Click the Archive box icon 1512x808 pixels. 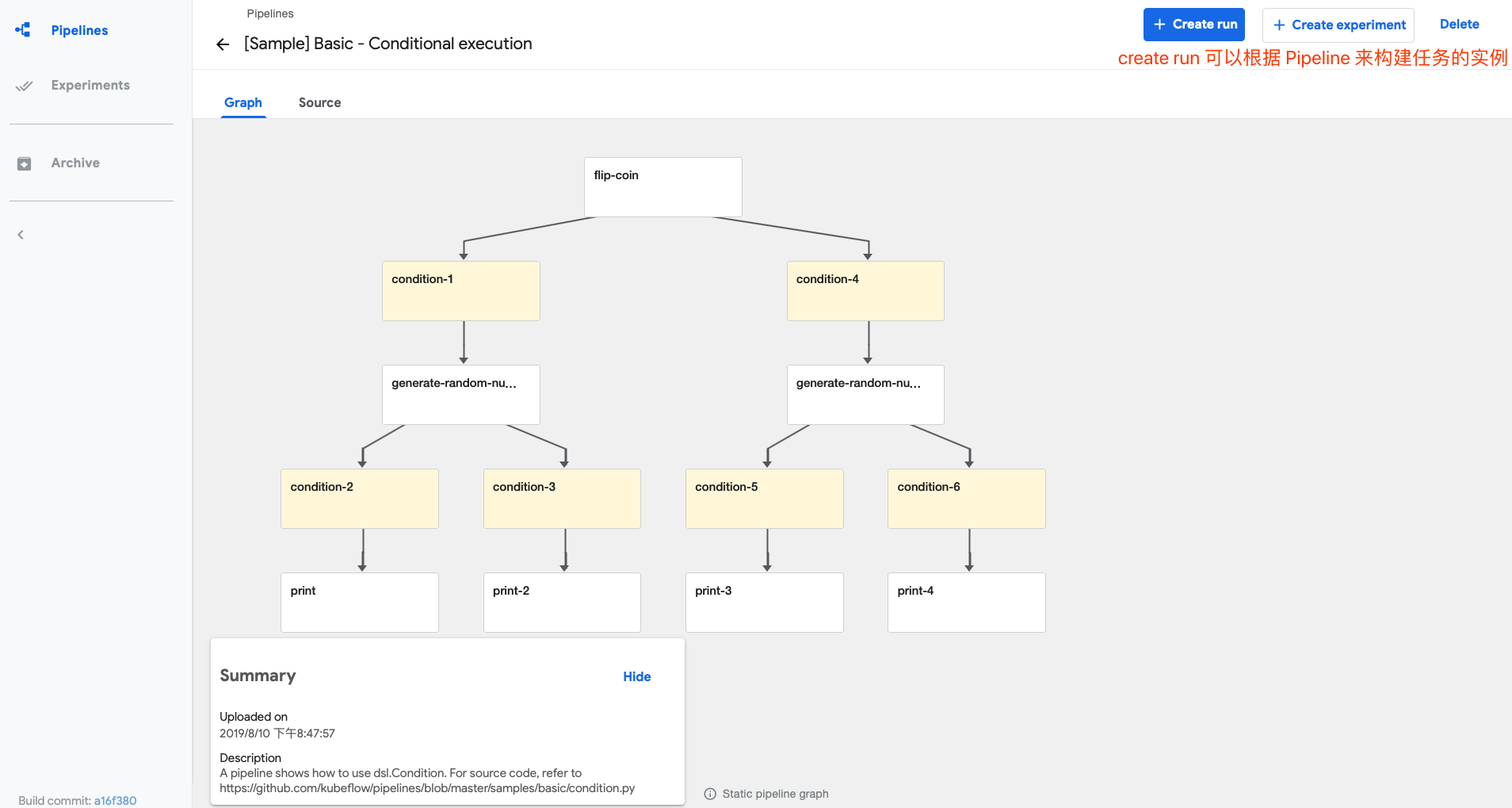coord(24,163)
